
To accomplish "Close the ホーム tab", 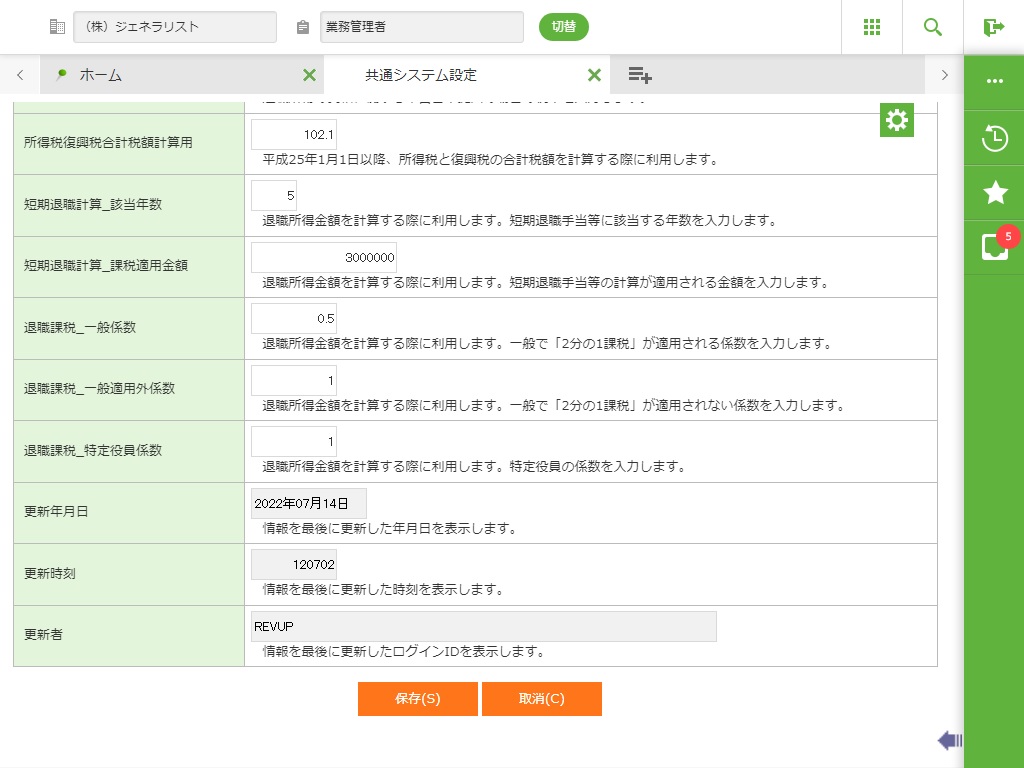I will (309, 75).
